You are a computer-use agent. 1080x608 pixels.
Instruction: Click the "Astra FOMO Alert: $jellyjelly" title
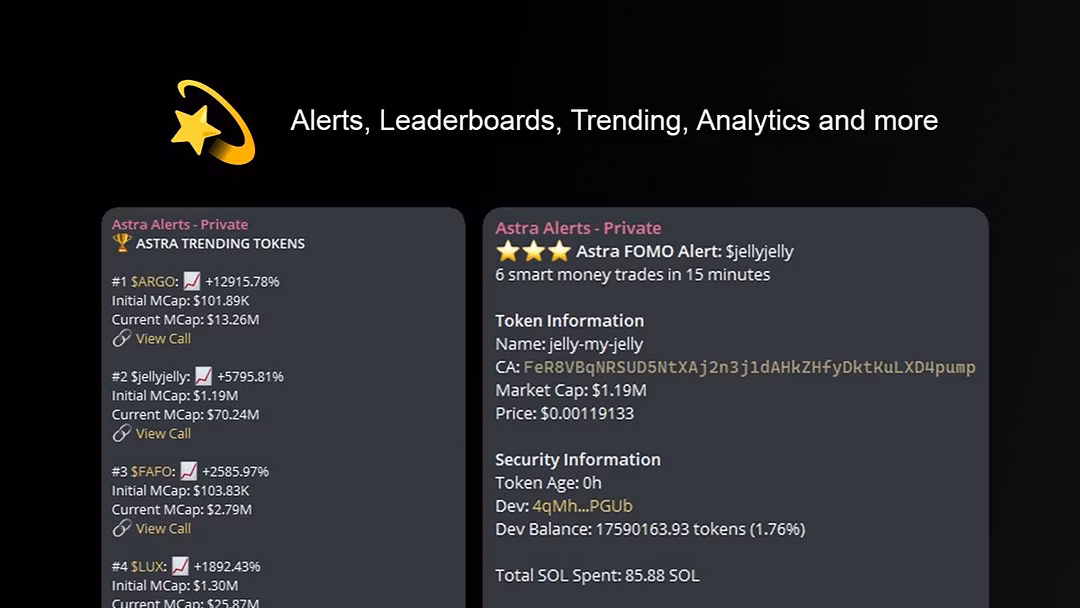pos(685,252)
